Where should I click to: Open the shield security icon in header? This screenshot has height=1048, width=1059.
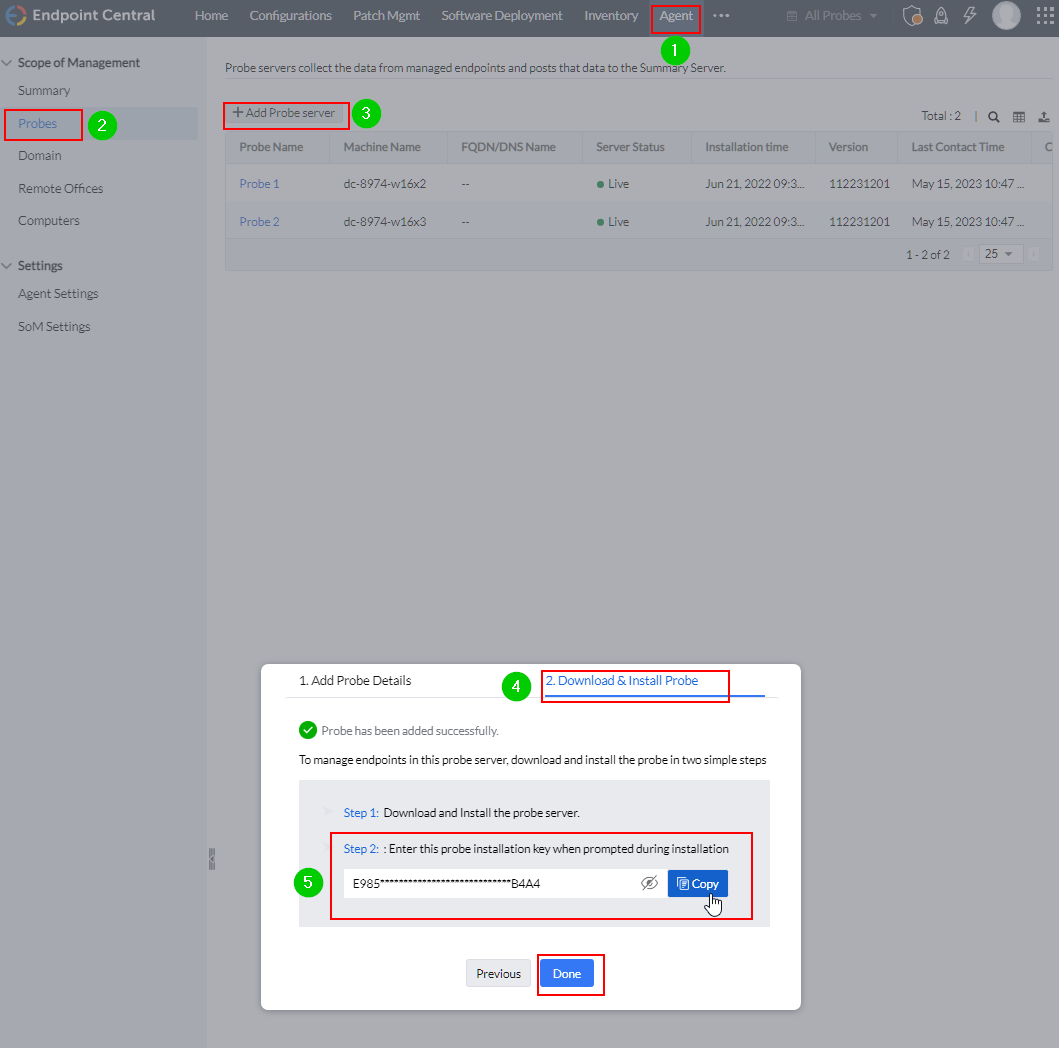912,15
